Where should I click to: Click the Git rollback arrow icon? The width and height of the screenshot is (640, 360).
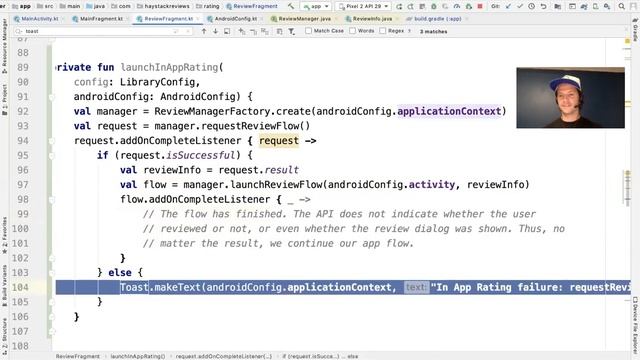click(x=543, y=6)
